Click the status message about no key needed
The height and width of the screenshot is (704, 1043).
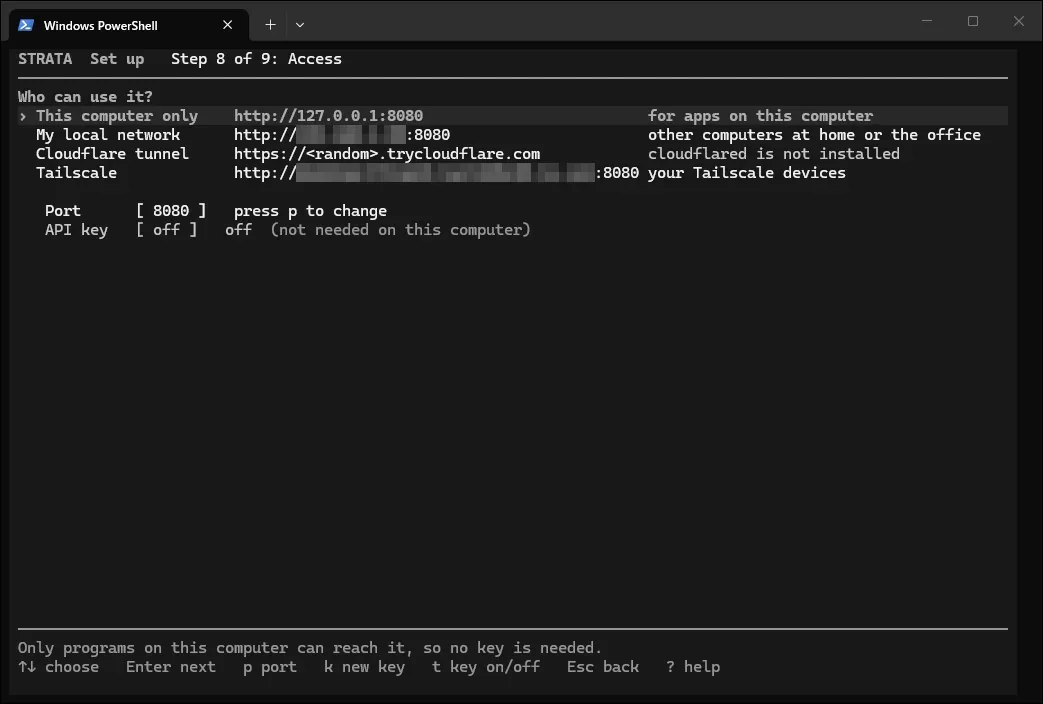click(x=310, y=647)
